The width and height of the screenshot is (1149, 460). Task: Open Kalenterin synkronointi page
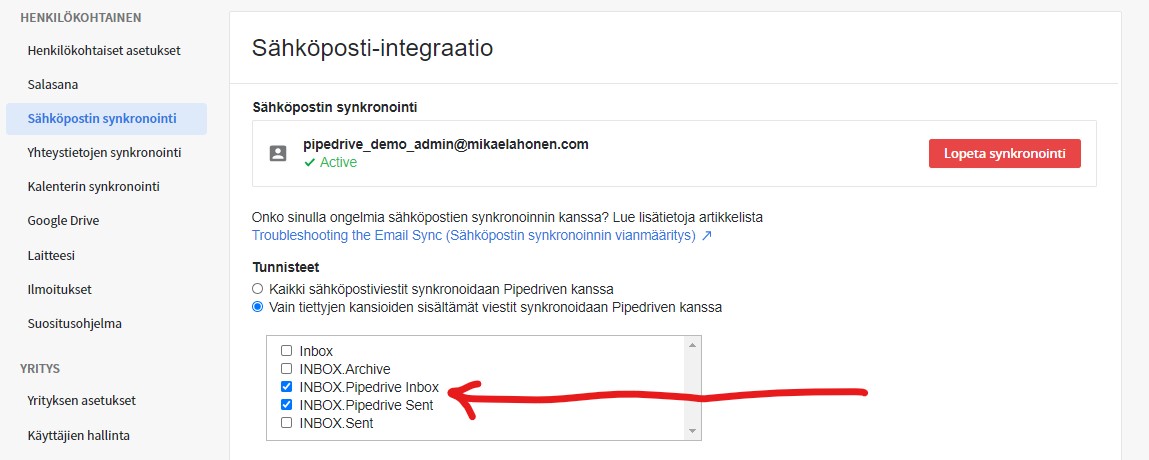[93, 186]
